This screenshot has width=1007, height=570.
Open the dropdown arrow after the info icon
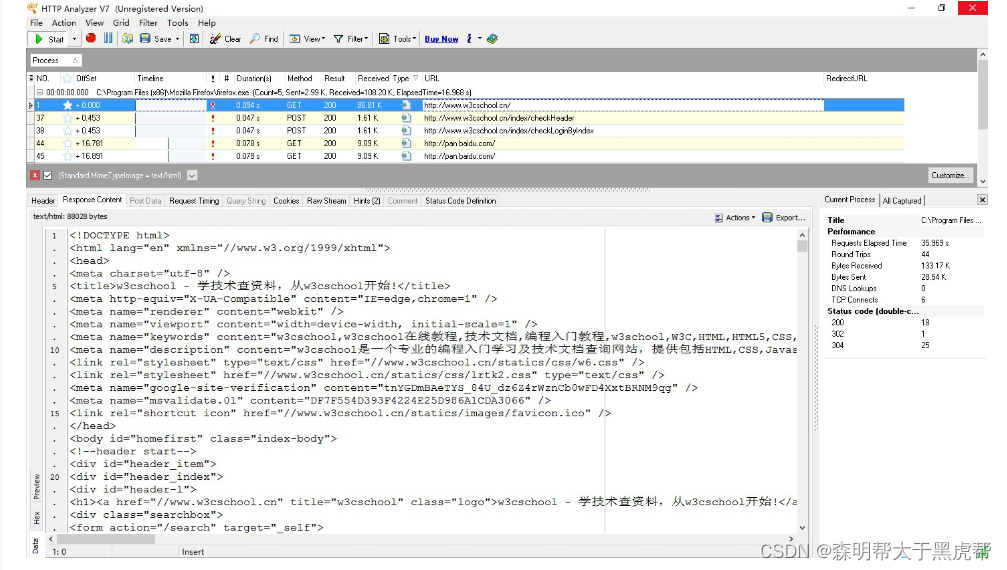point(479,39)
